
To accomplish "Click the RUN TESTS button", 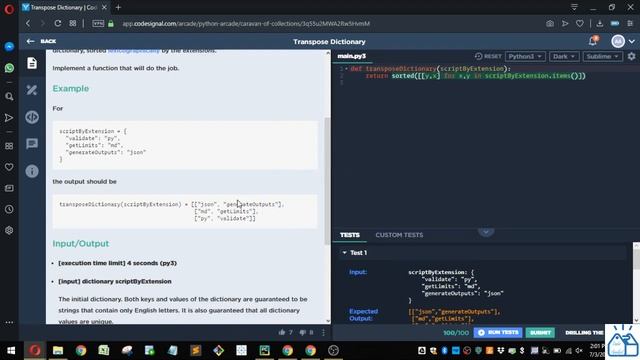I will pyautogui.click(x=498, y=333).
